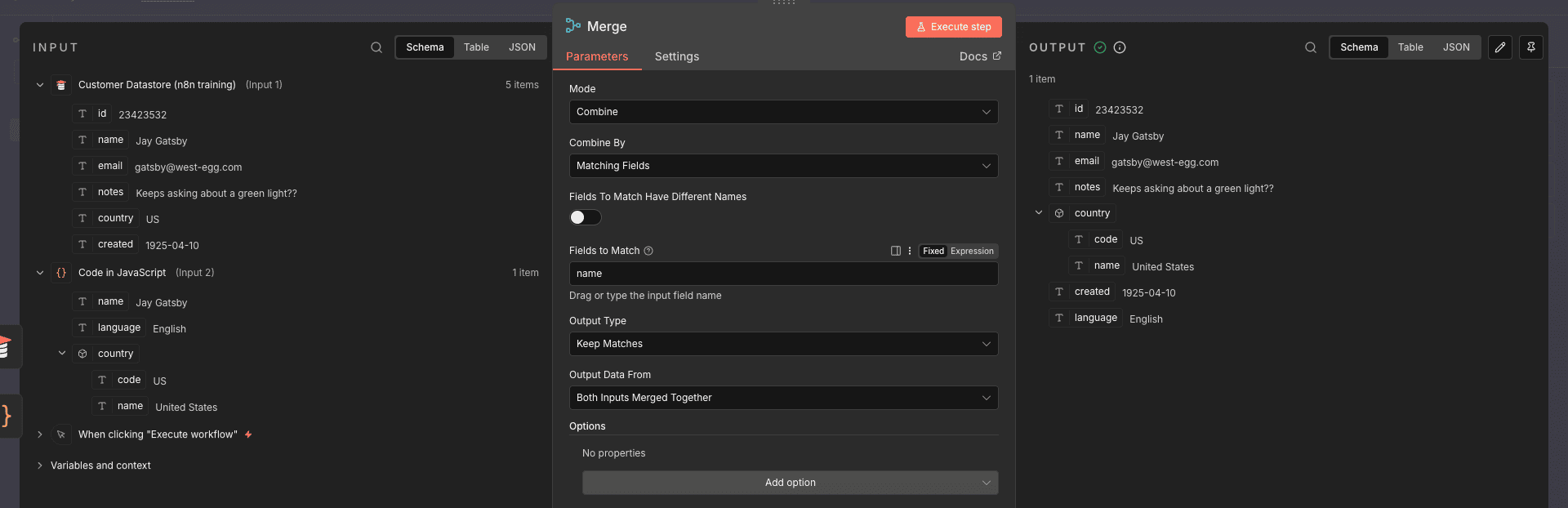Image resolution: width=1568 pixels, height=508 pixels.
Task: Click the type icon beside output code
Action: [1079, 239]
